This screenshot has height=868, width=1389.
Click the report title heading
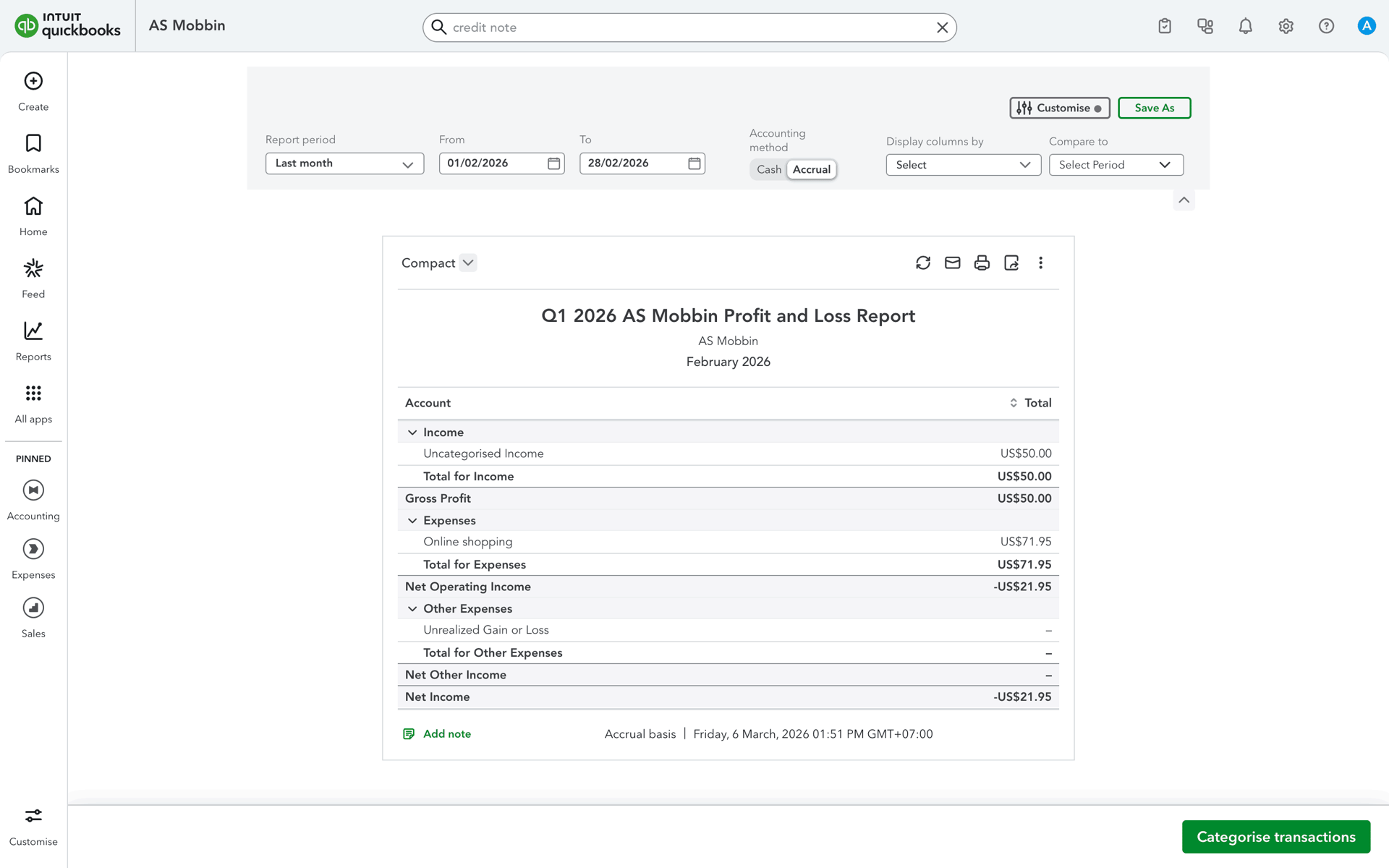[728, 316]
